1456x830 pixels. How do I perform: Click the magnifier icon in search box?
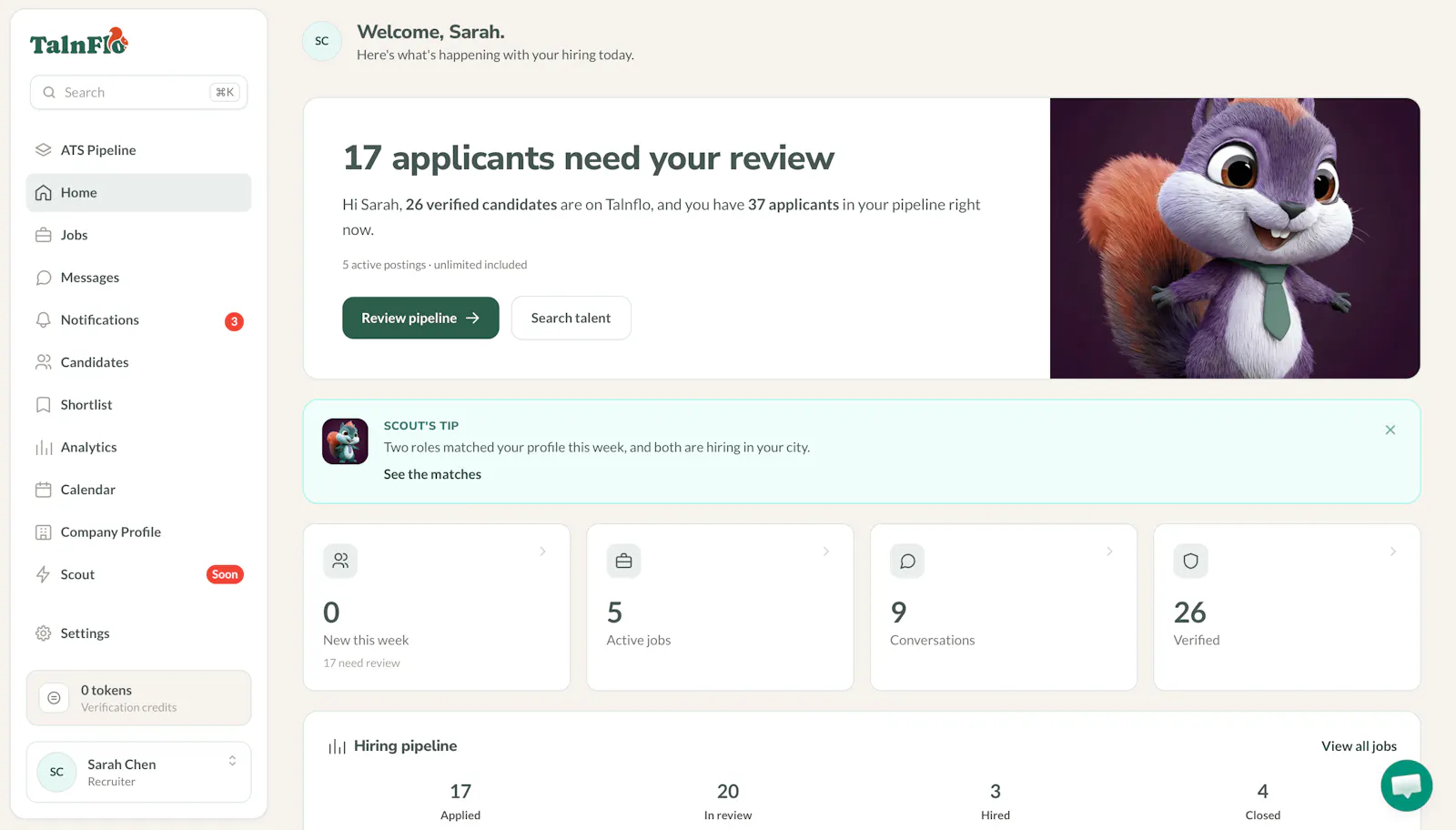[49, 93]
